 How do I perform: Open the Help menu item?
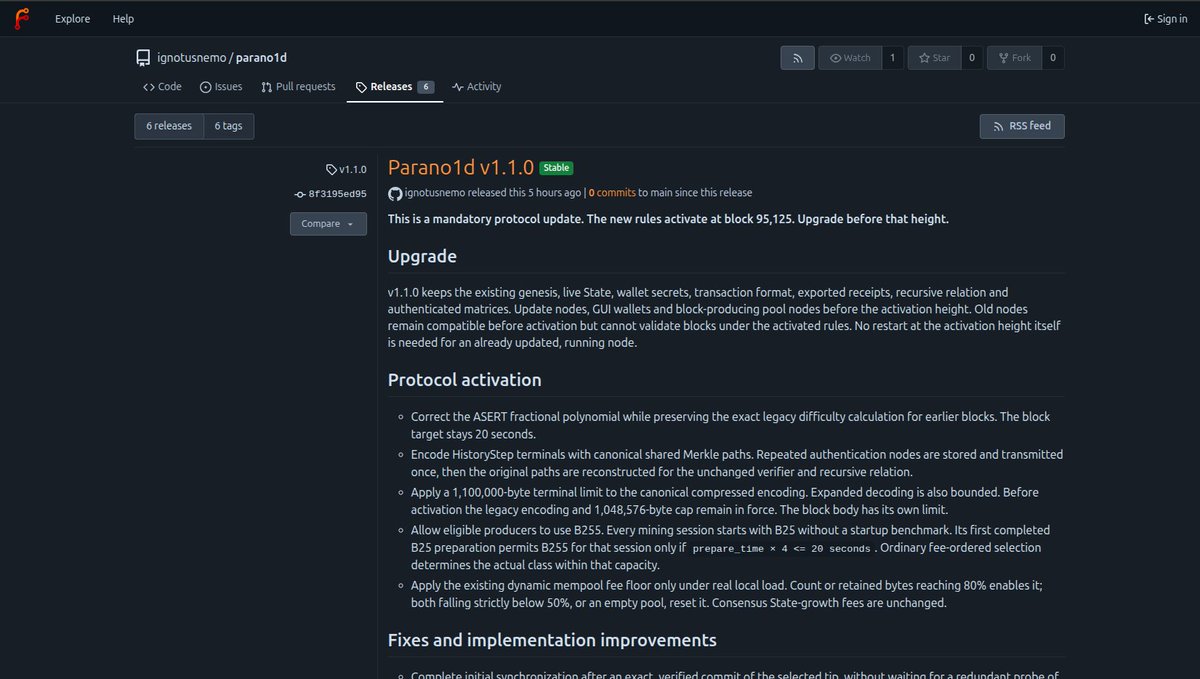click(x=123, y=19)
